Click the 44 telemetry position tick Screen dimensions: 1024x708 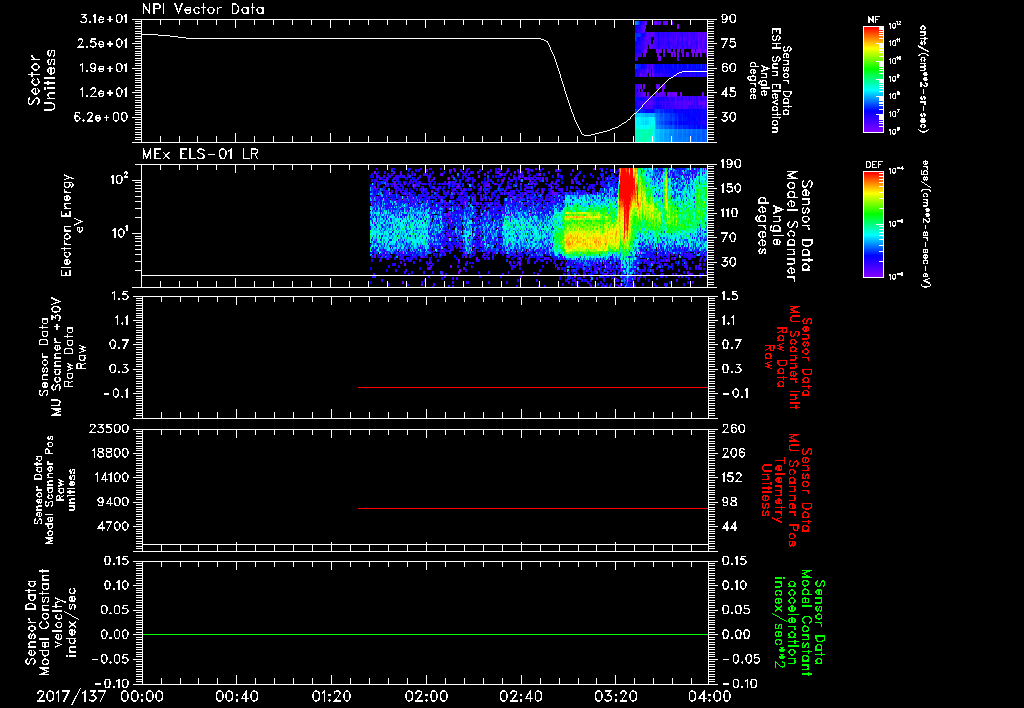point(729,526)
